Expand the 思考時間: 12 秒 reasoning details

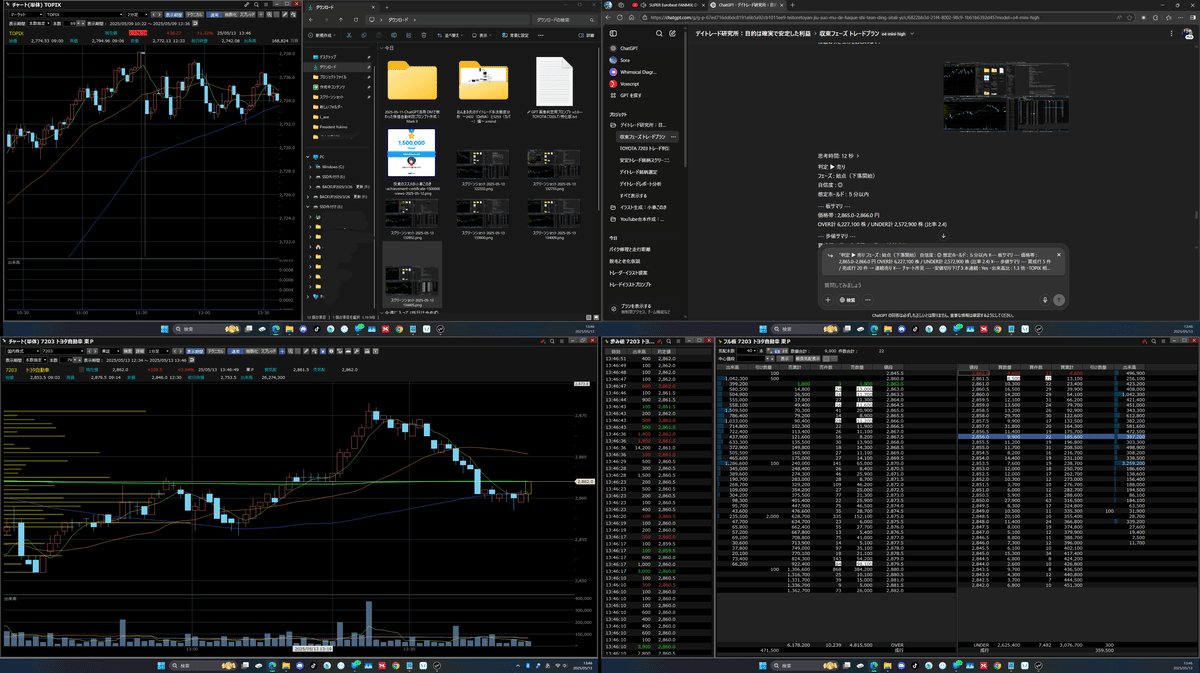click(835, 156)
